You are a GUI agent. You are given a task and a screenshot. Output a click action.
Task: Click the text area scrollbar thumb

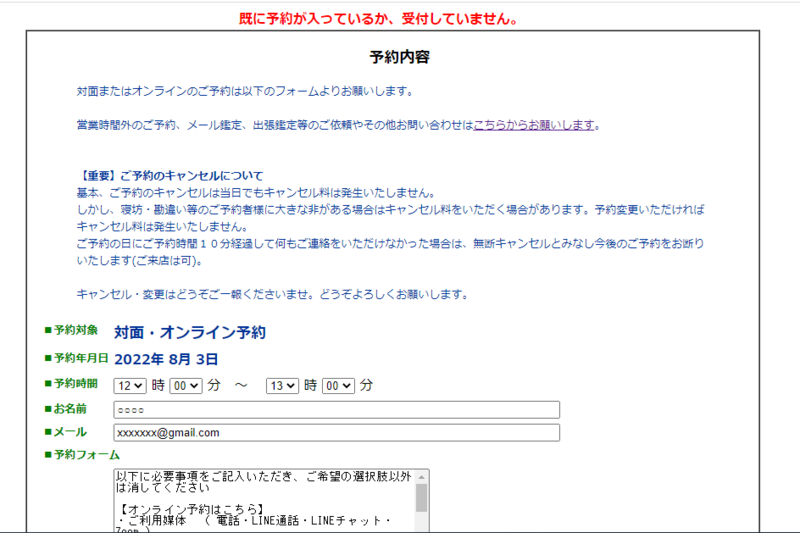pos(421,499)
